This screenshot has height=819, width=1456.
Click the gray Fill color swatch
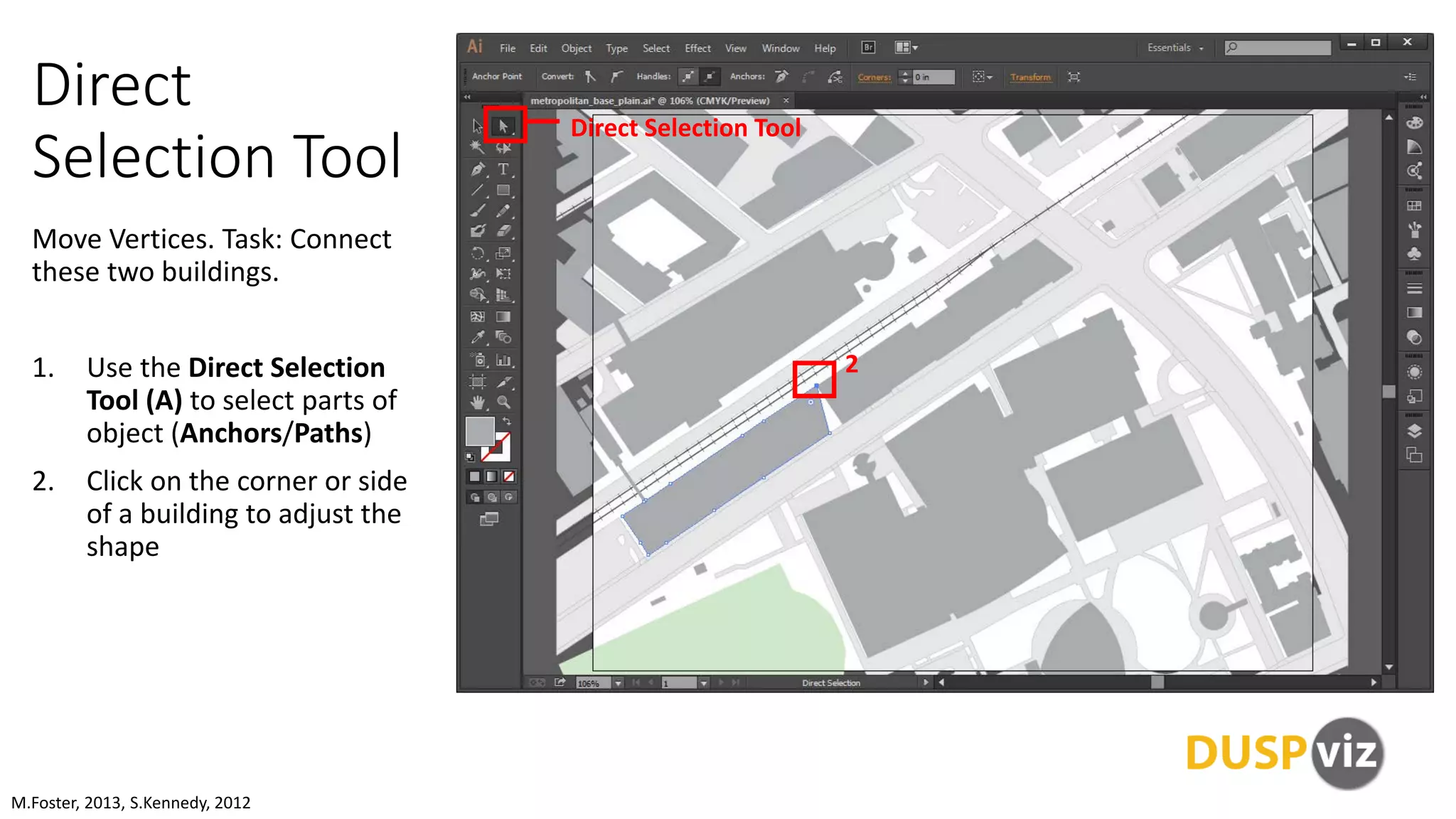point(480,431)
